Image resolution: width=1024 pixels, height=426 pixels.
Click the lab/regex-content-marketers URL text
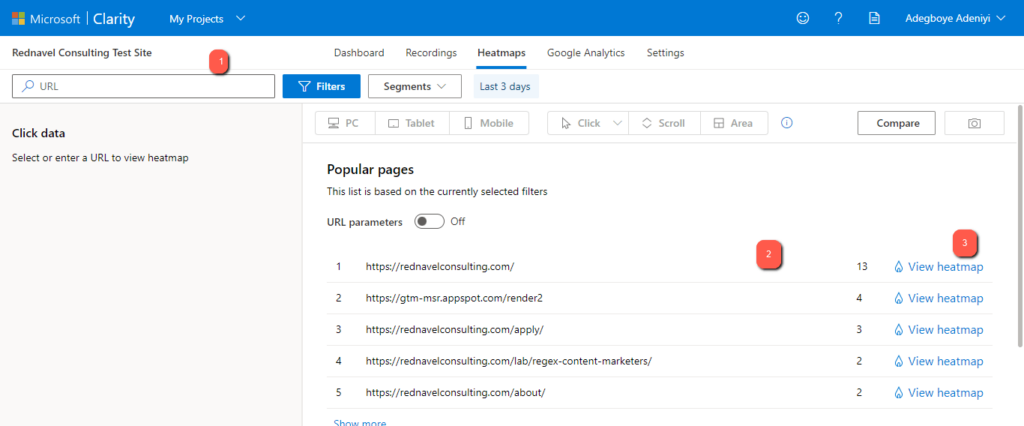pos(509,361)
